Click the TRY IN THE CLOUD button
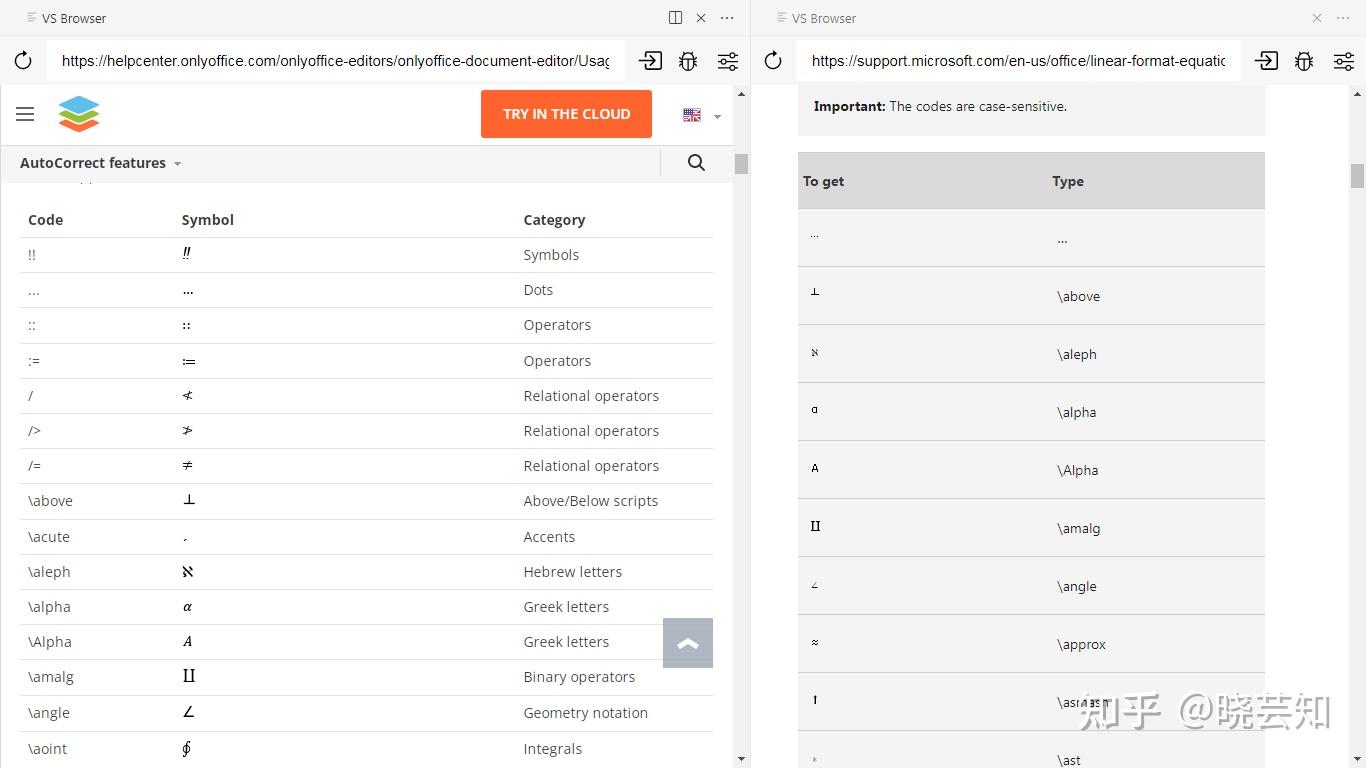The width and height of the screenshot is (1366, 768). (x=566, y=114)
